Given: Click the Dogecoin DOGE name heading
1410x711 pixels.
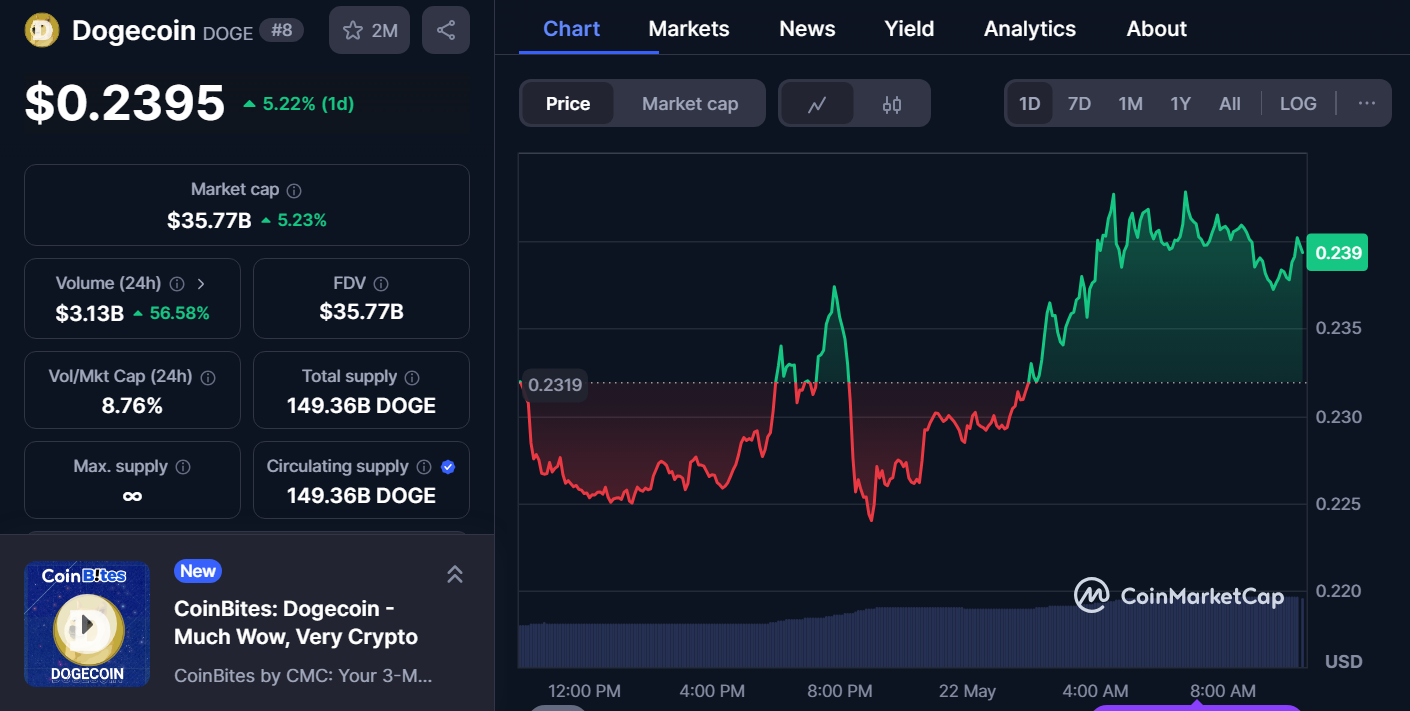Looking at the screenshot, I should (x=162, y=31).
